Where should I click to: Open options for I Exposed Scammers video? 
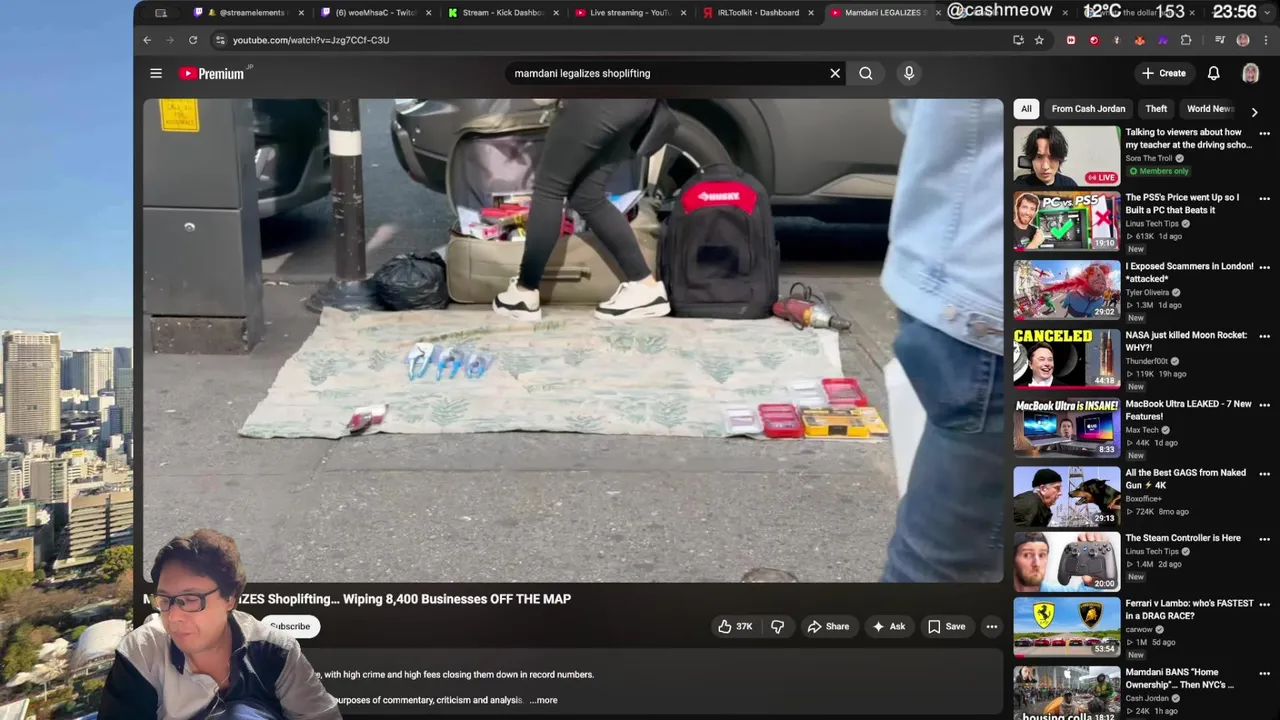pyautogui.click(x=1264, y=268)
